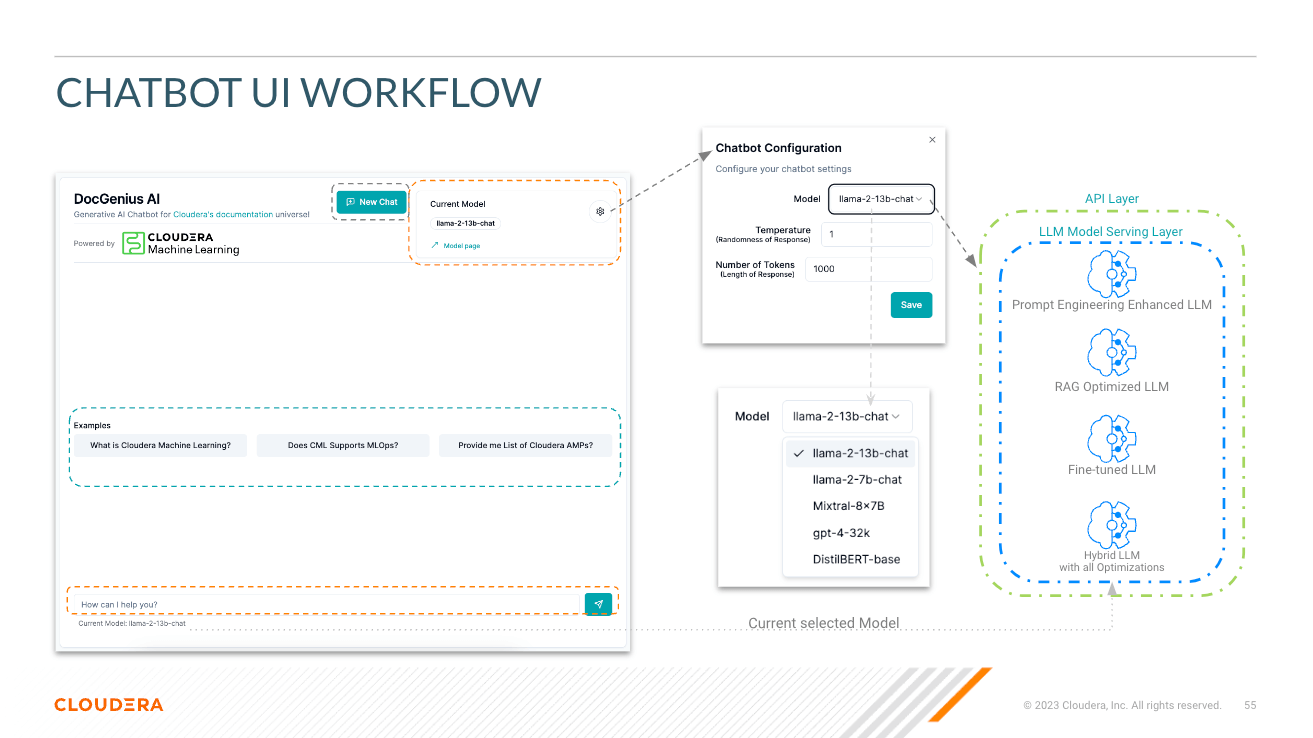
Task: Collapse the expanded Model dropdown showing llama-2-13b-chat
Action: (847, 416)
